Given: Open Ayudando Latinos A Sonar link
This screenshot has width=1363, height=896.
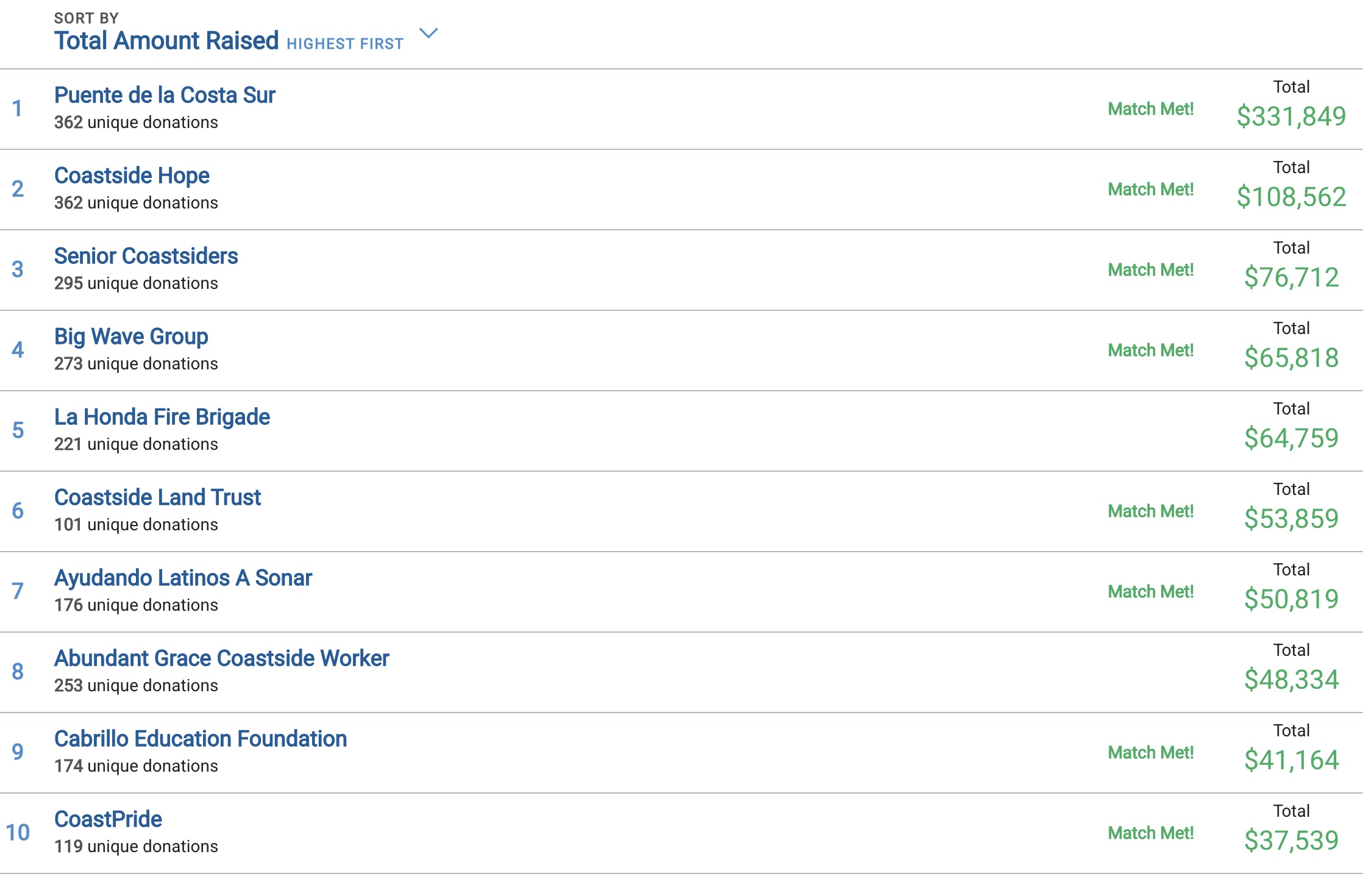Looking at the screenshot, I should pos(183,578).
